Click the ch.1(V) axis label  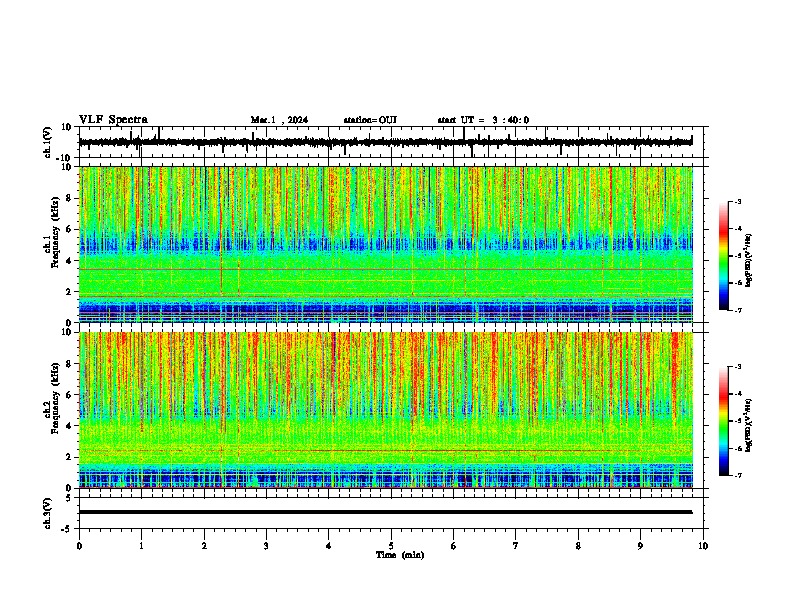click(x=48, y=142)
